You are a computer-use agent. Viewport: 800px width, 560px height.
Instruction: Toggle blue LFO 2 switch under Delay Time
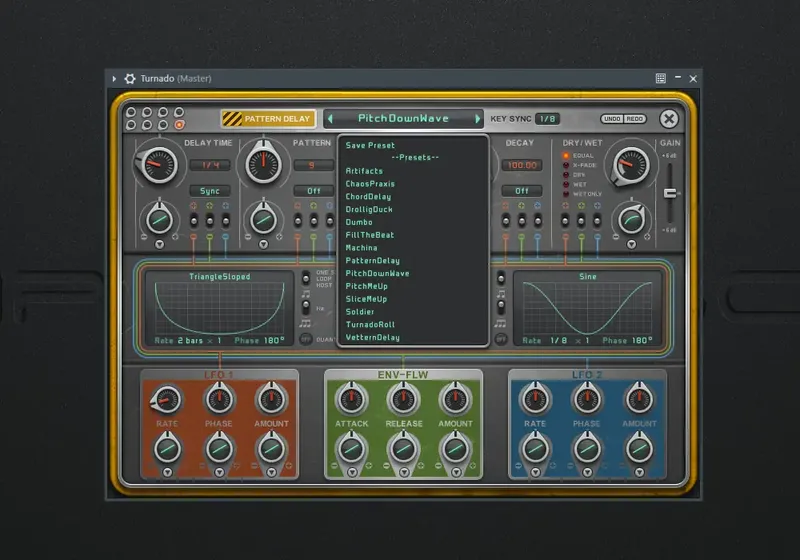[226, 221]
